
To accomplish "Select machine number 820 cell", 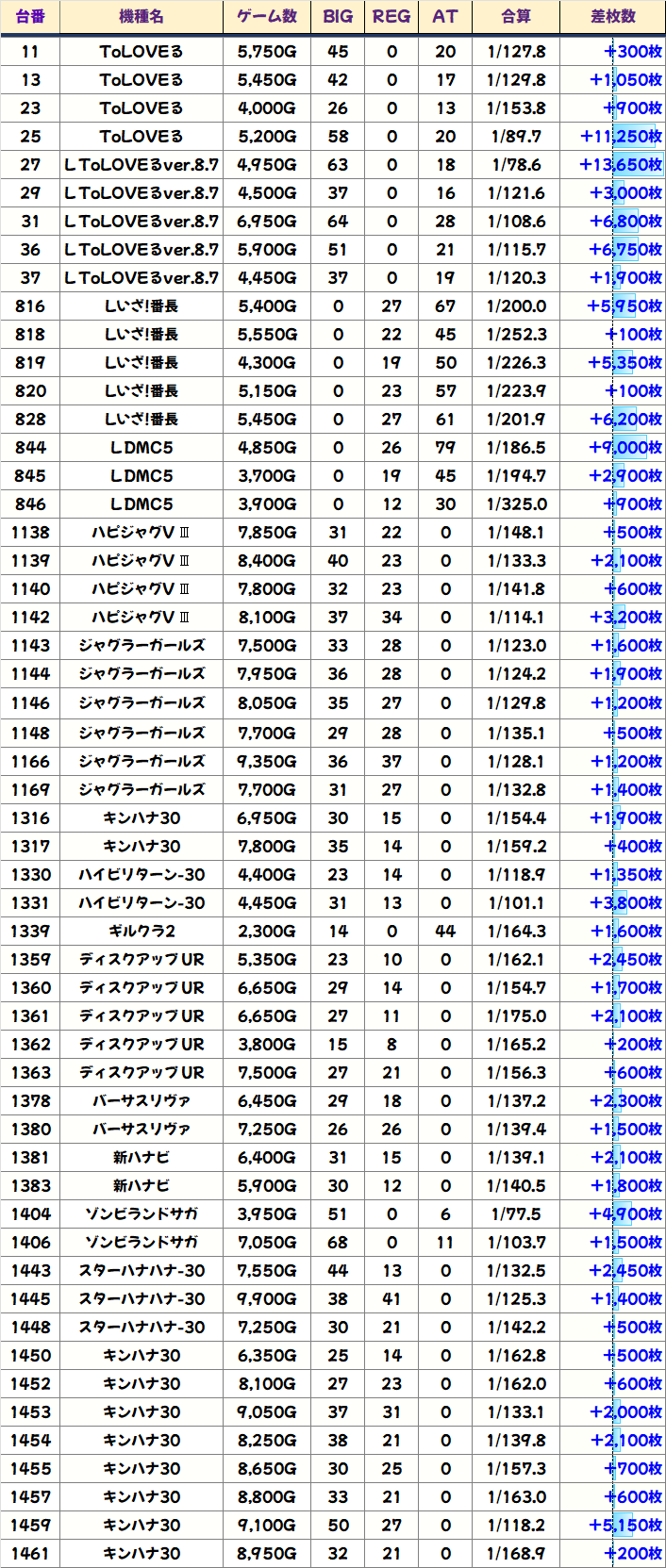I will click(x=30, y=391).
